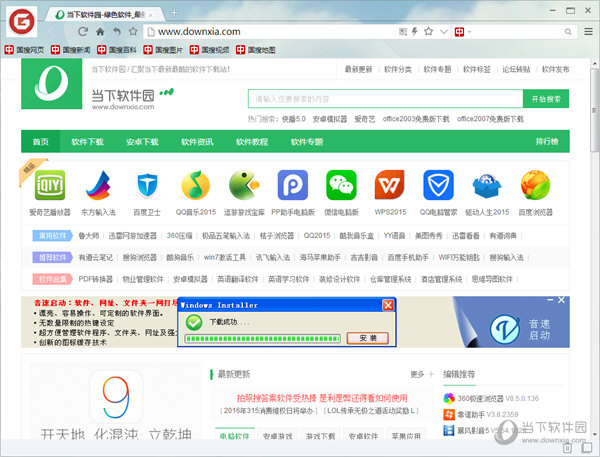Open the 国搜新闻 bookmark
Image resolution: width=600 pixels, height=457 pixels.
pos(71,50)
